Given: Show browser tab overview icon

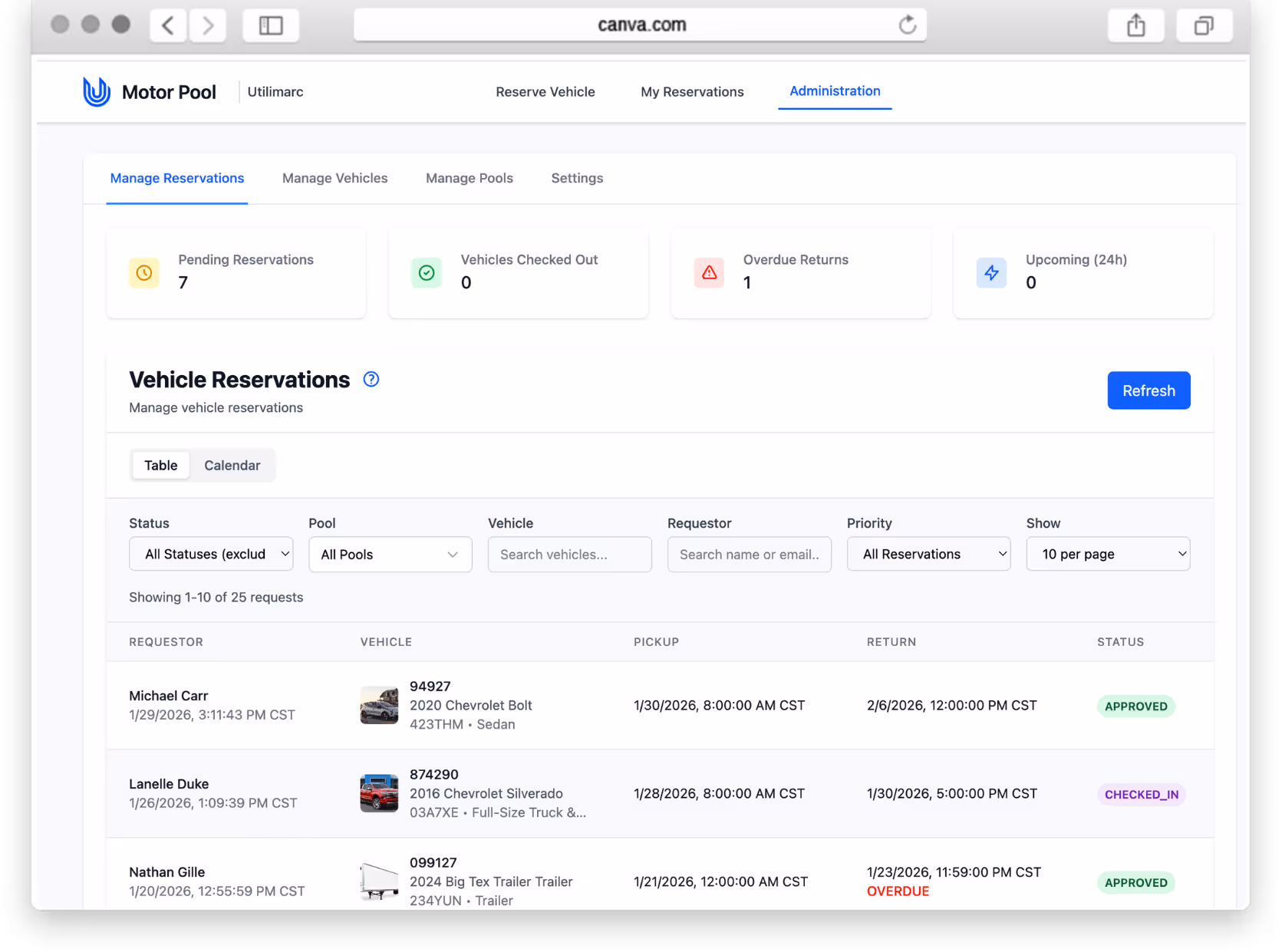Looking at the screenshot, I should pos(1205,25).
